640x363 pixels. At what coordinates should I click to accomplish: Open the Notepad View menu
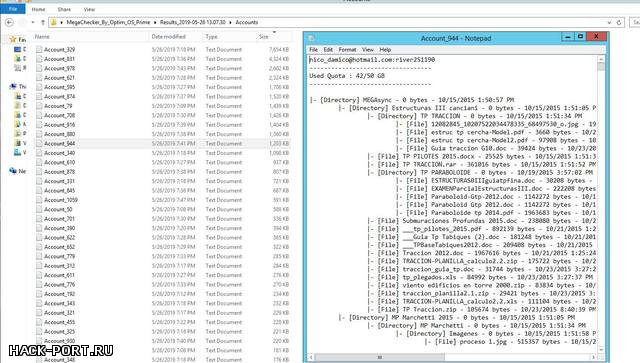[x=368, y=49]
